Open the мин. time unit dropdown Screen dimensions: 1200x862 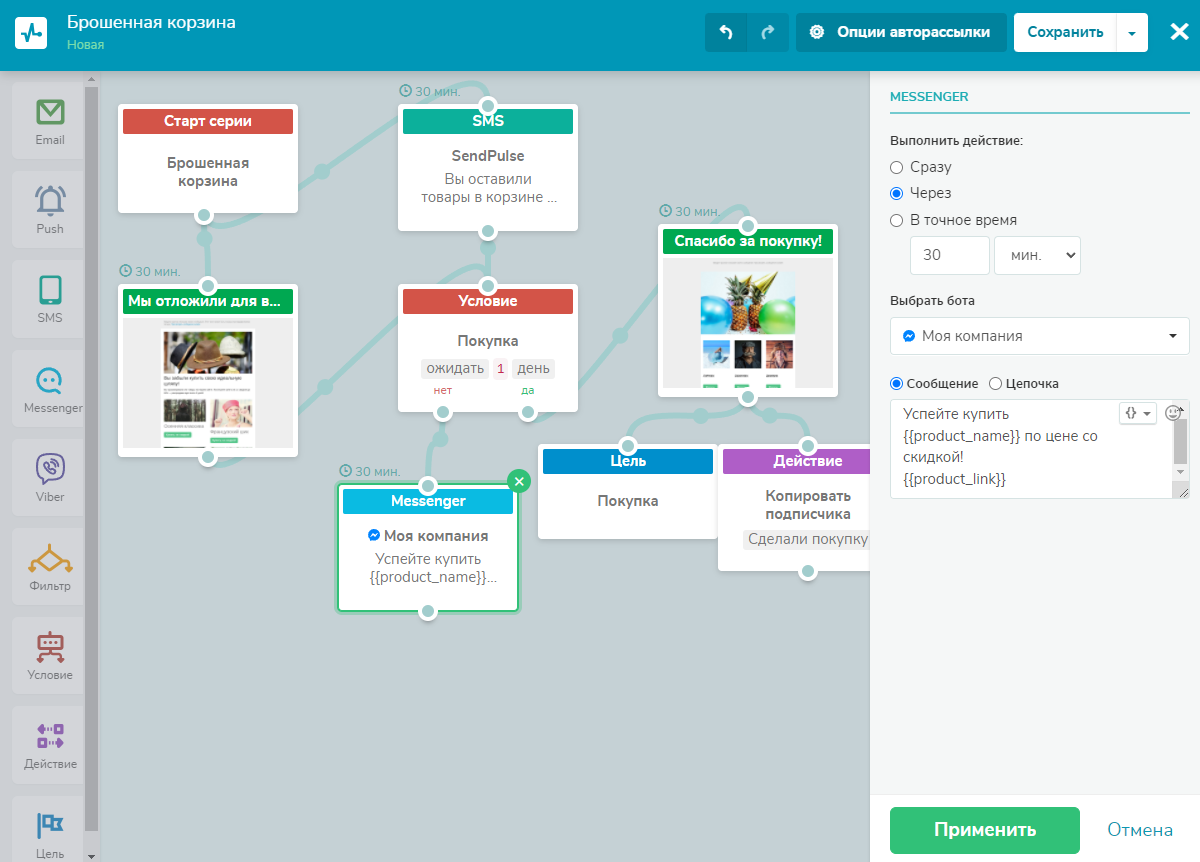(x=1037, y=255)
